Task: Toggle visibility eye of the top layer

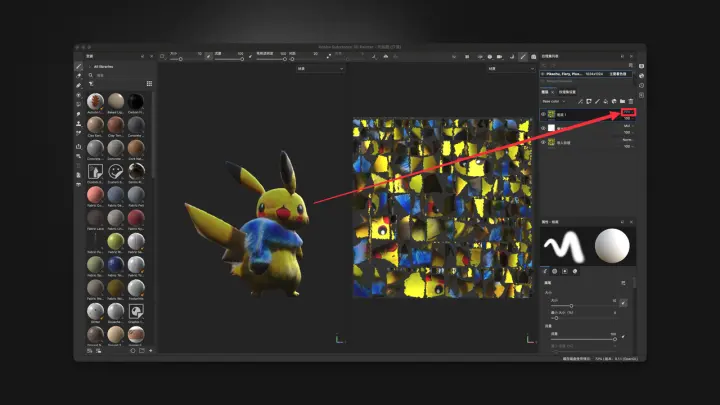Action: coord(544,115)
